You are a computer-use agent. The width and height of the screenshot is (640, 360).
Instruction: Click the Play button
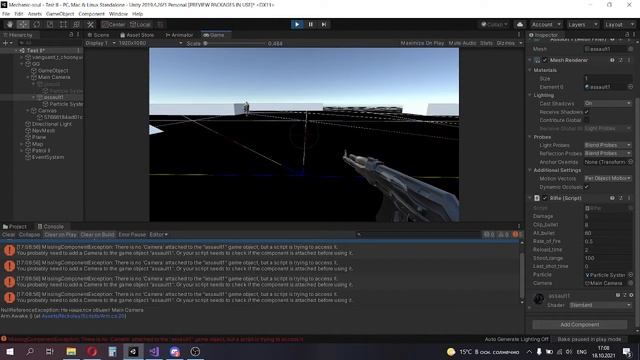coord(297,24)
